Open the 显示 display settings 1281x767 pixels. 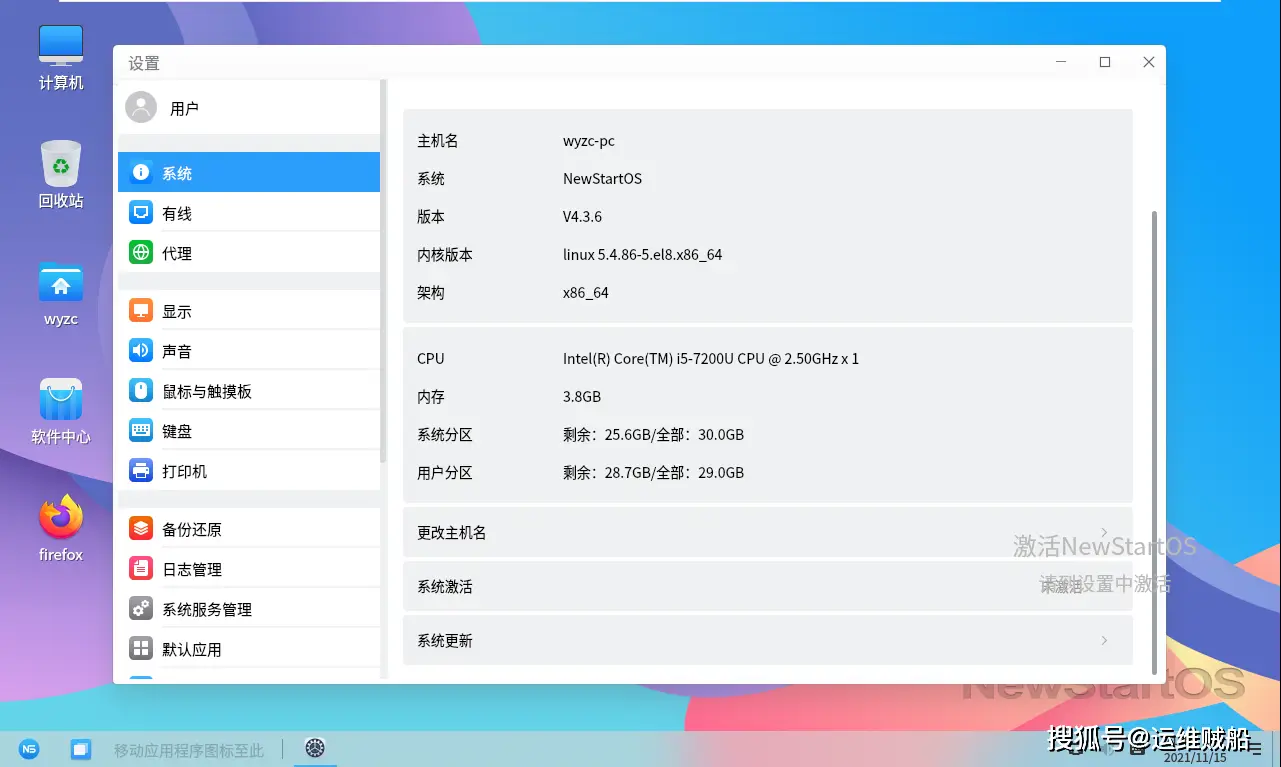click(249, 311)
